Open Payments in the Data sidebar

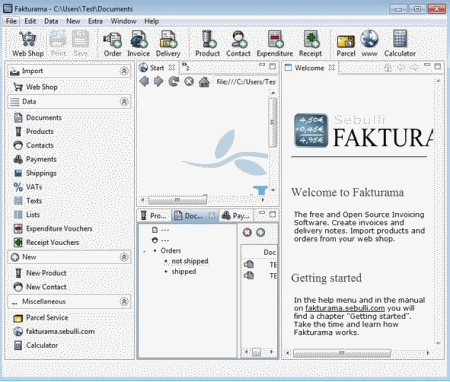35,159
